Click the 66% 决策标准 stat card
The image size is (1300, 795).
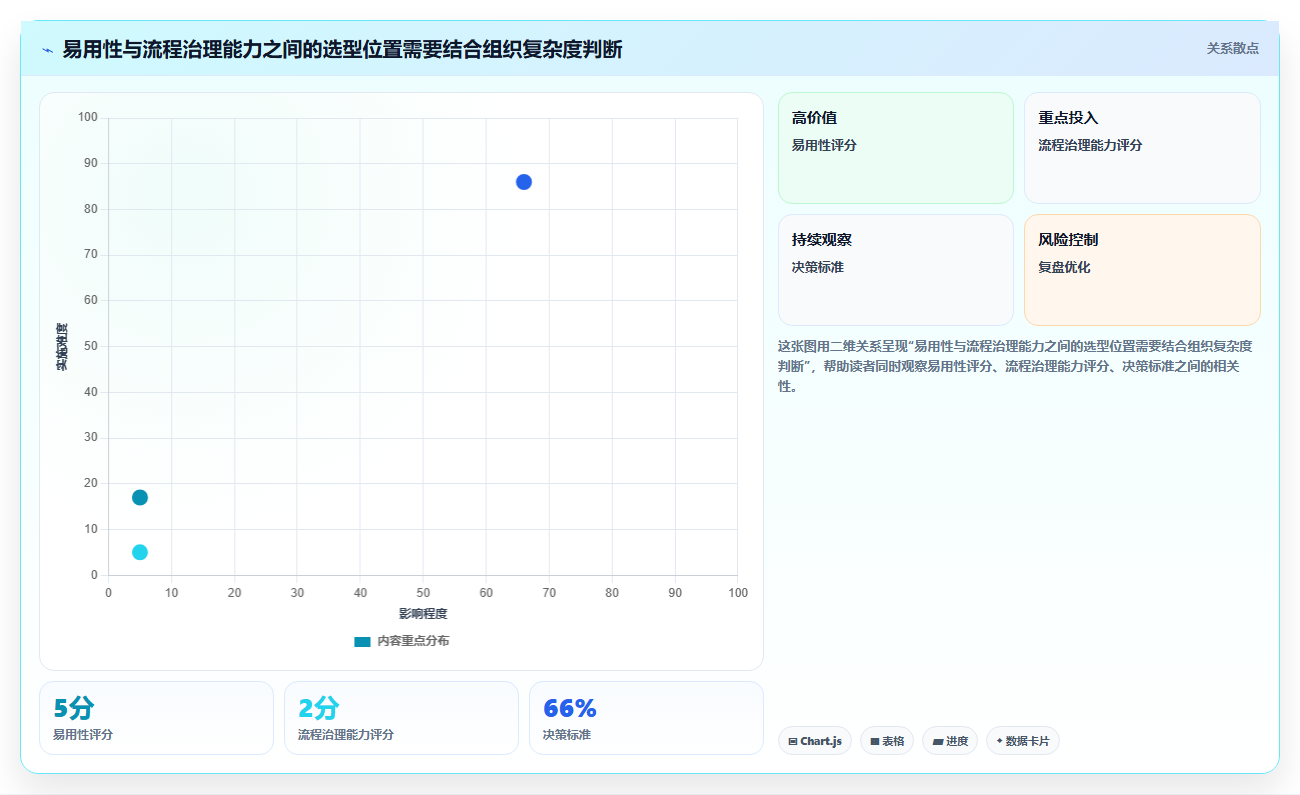[646, 718]
